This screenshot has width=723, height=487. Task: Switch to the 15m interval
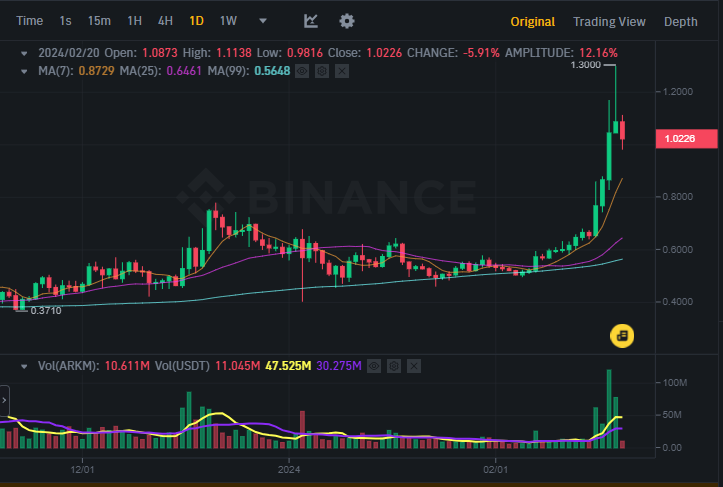(x=99, y=21)
